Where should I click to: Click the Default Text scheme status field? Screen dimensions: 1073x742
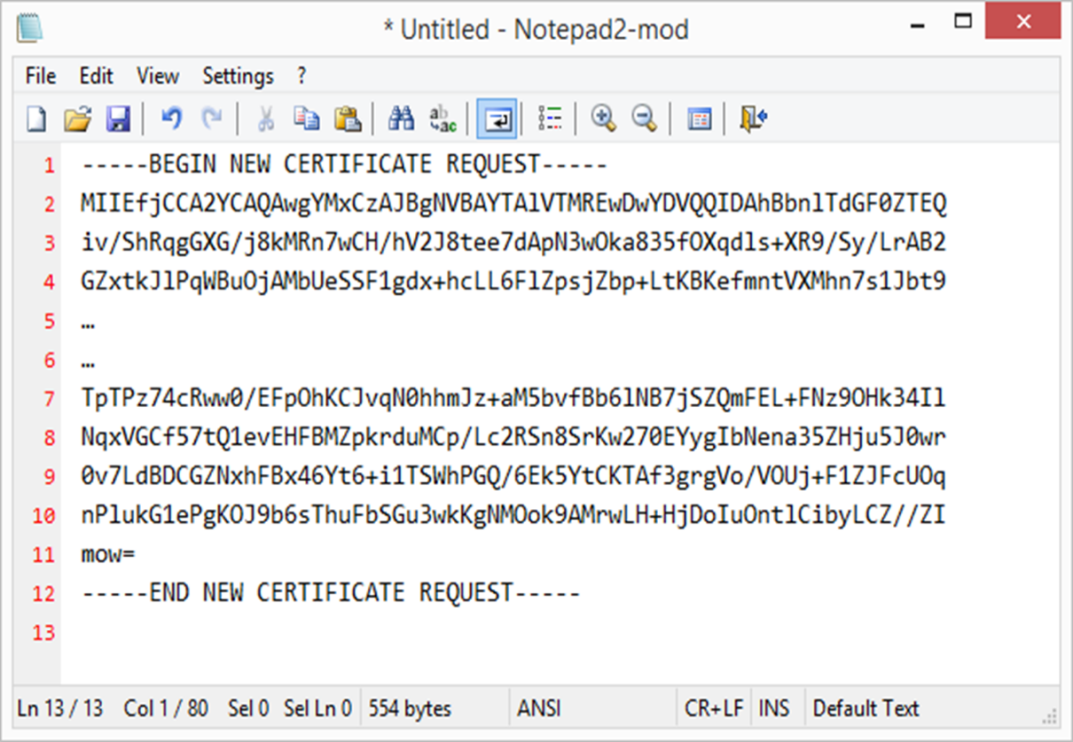tap(866, 708)
